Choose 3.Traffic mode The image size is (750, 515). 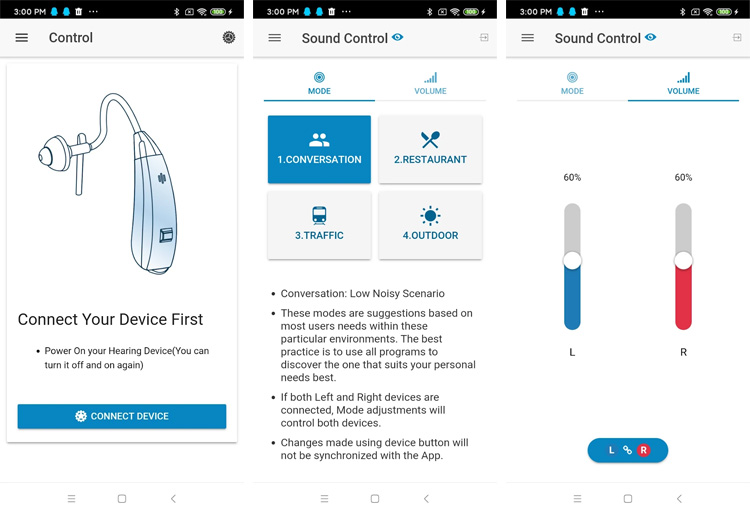pos(319,225)
